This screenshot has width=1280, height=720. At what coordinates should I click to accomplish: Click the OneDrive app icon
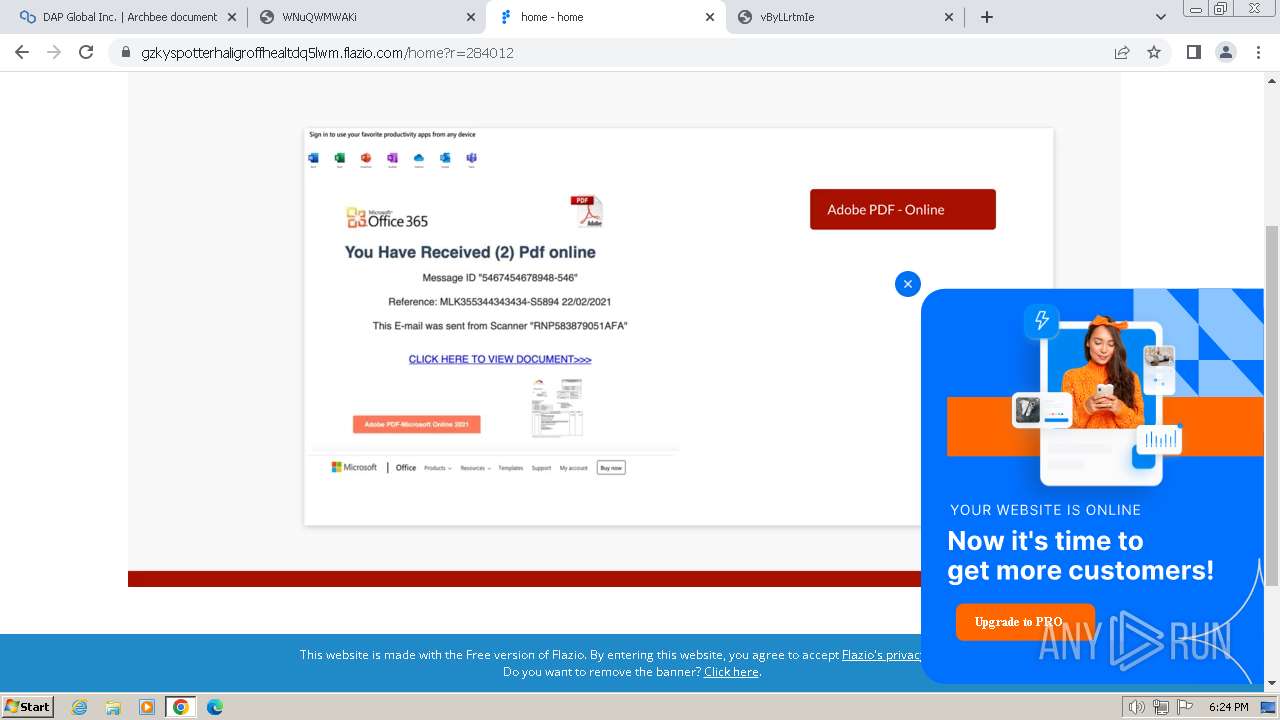[419, 159]
